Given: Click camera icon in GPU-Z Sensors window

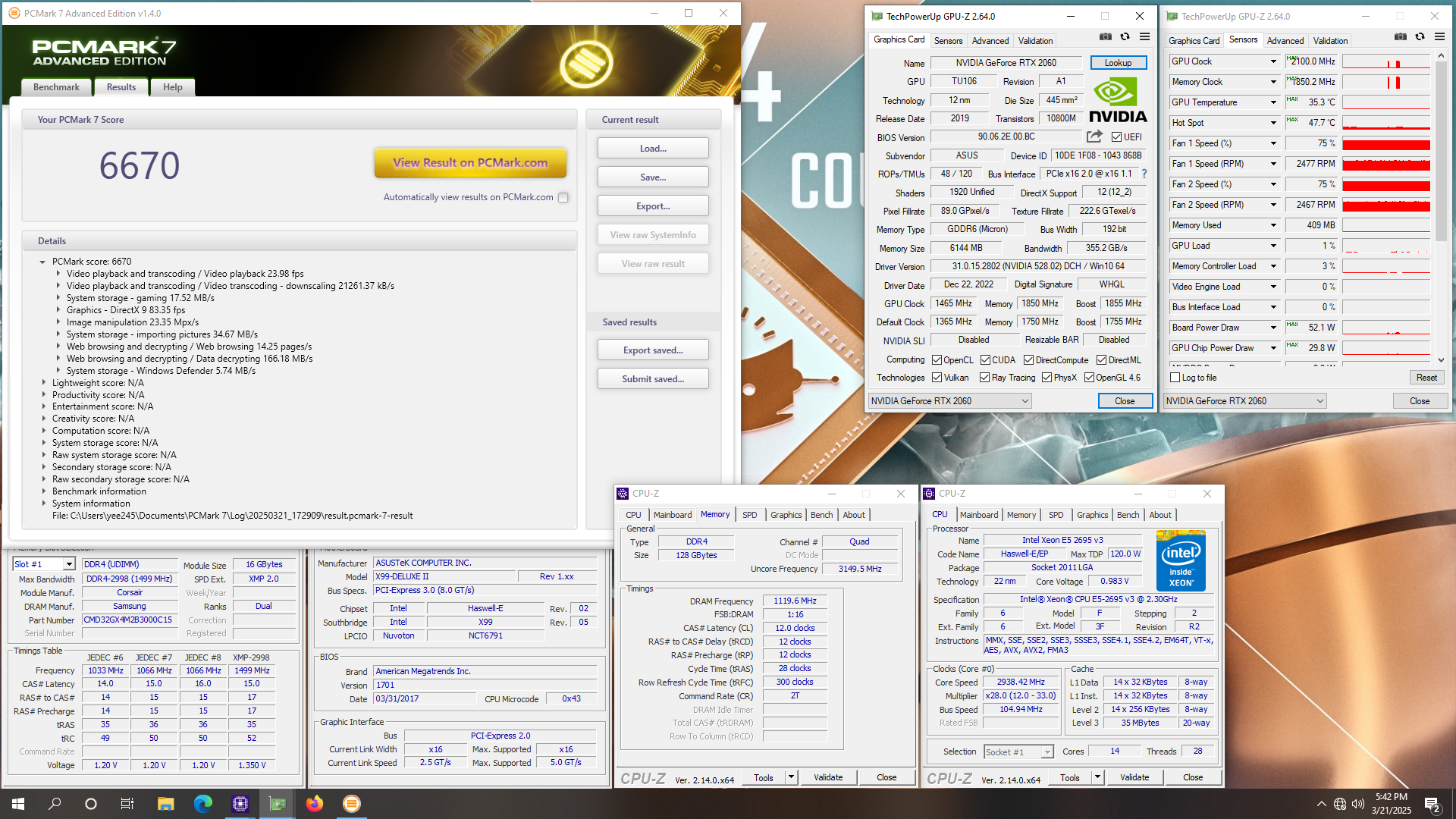Looking at the screenshot, I should [x=1401, y=36].
